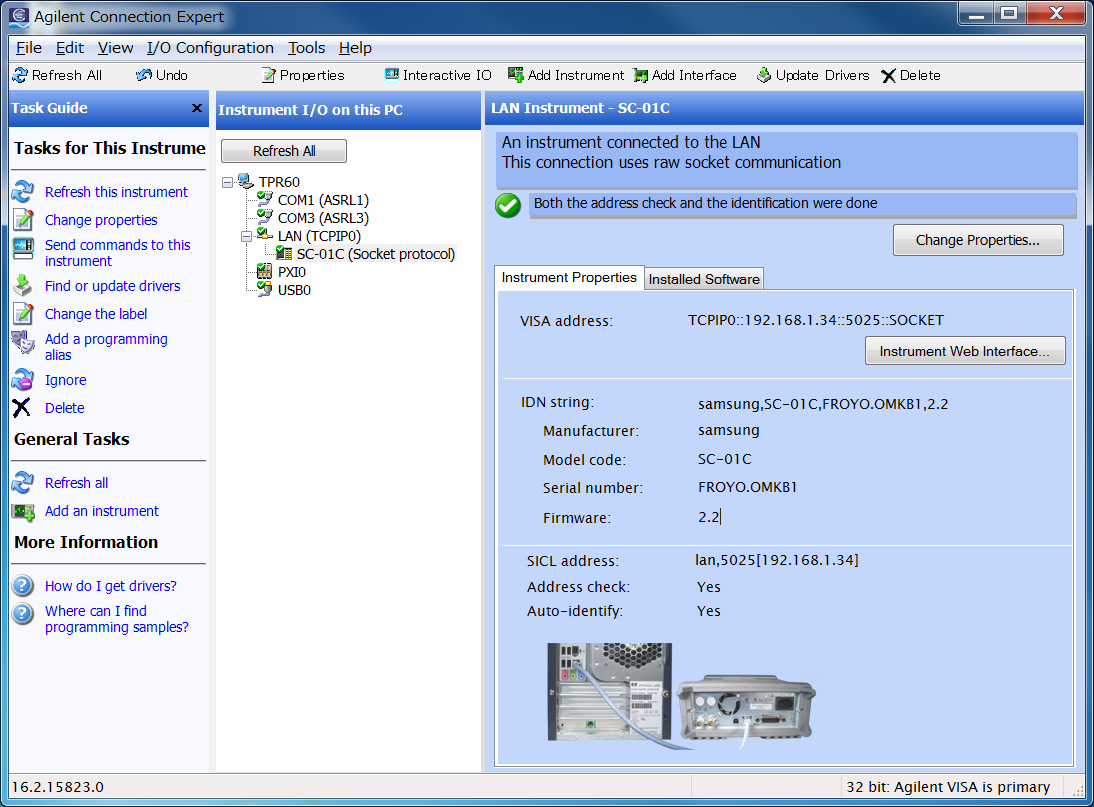Open the Help menu
This screenshot has width=1094, height=807.
point(355,47)
